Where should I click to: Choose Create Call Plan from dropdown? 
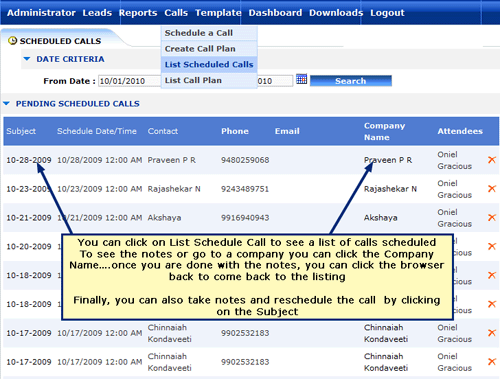(x=209, y=49)
